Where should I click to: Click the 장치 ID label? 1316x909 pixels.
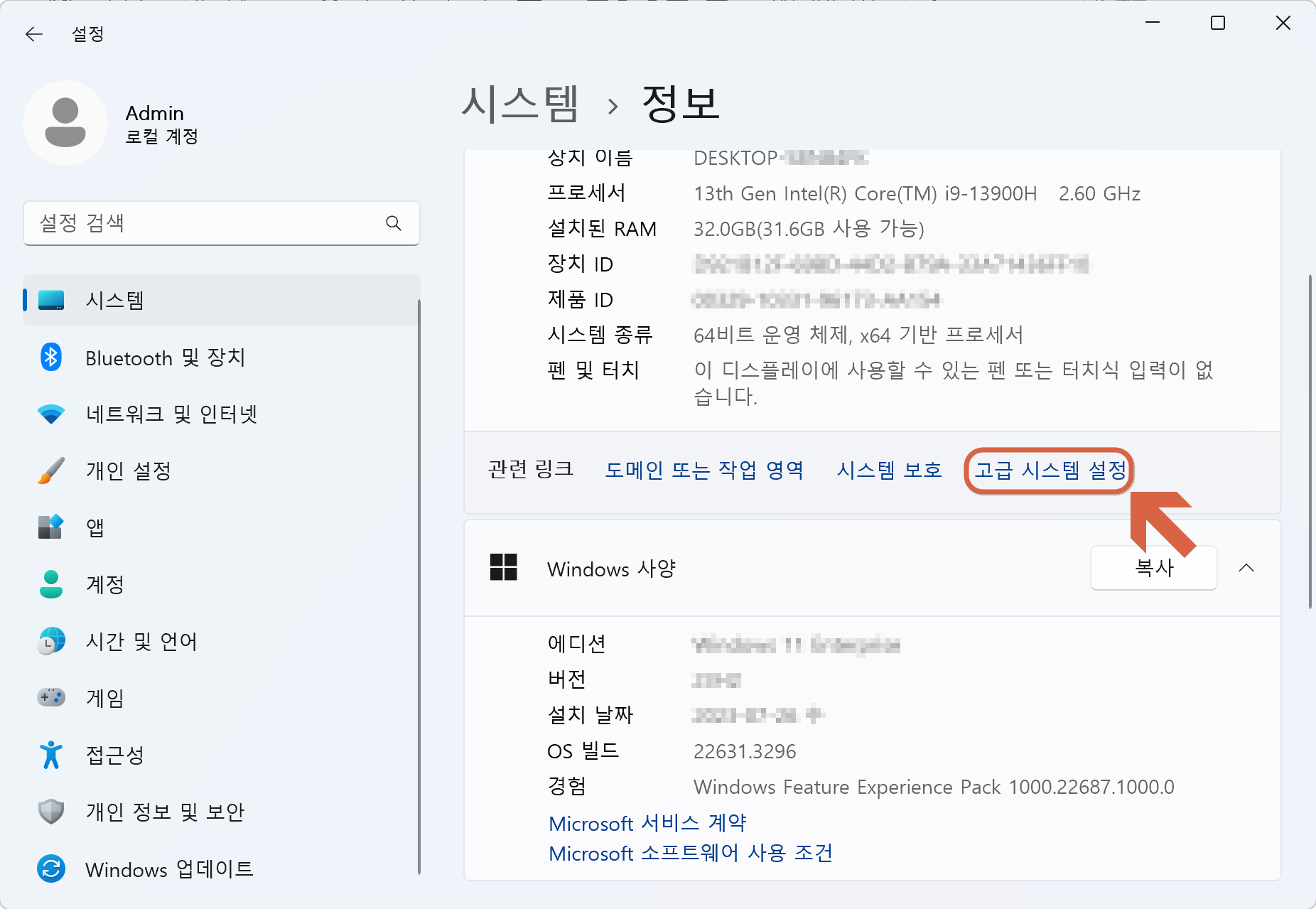(580, 264)
